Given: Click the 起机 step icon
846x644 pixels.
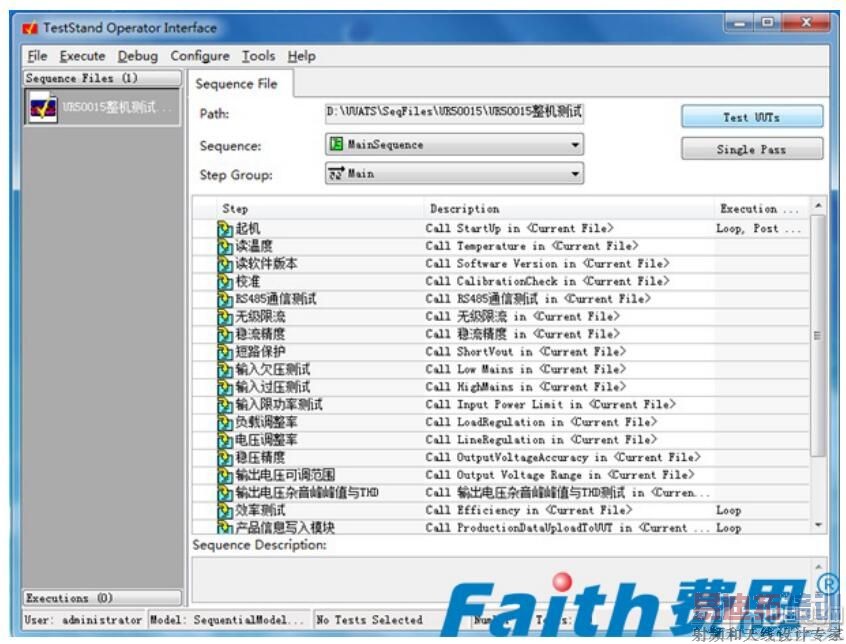Looking at the screenshot, I should 224,229.
